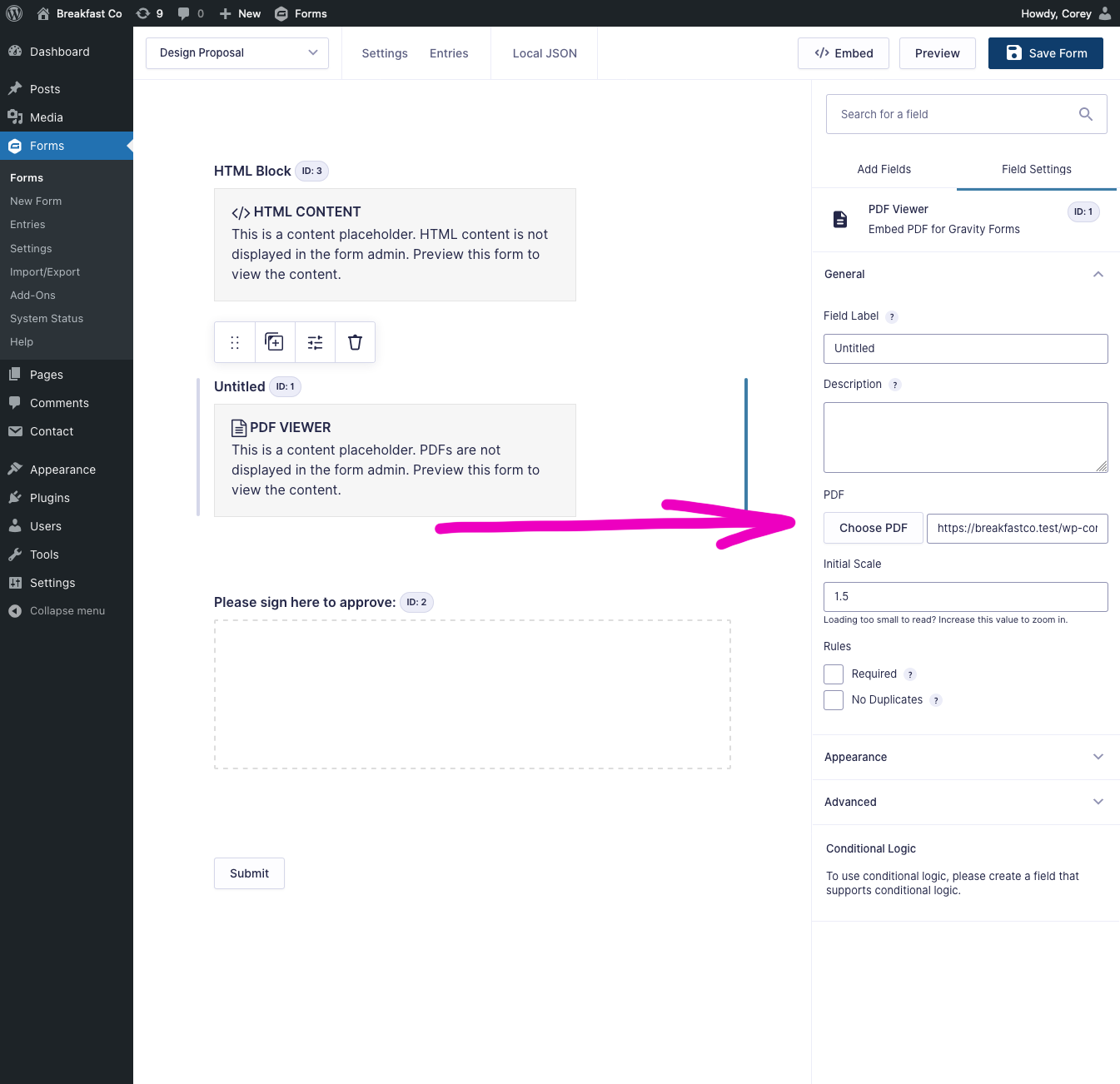Click the signature field dashed box

click(x=472, y=694)
